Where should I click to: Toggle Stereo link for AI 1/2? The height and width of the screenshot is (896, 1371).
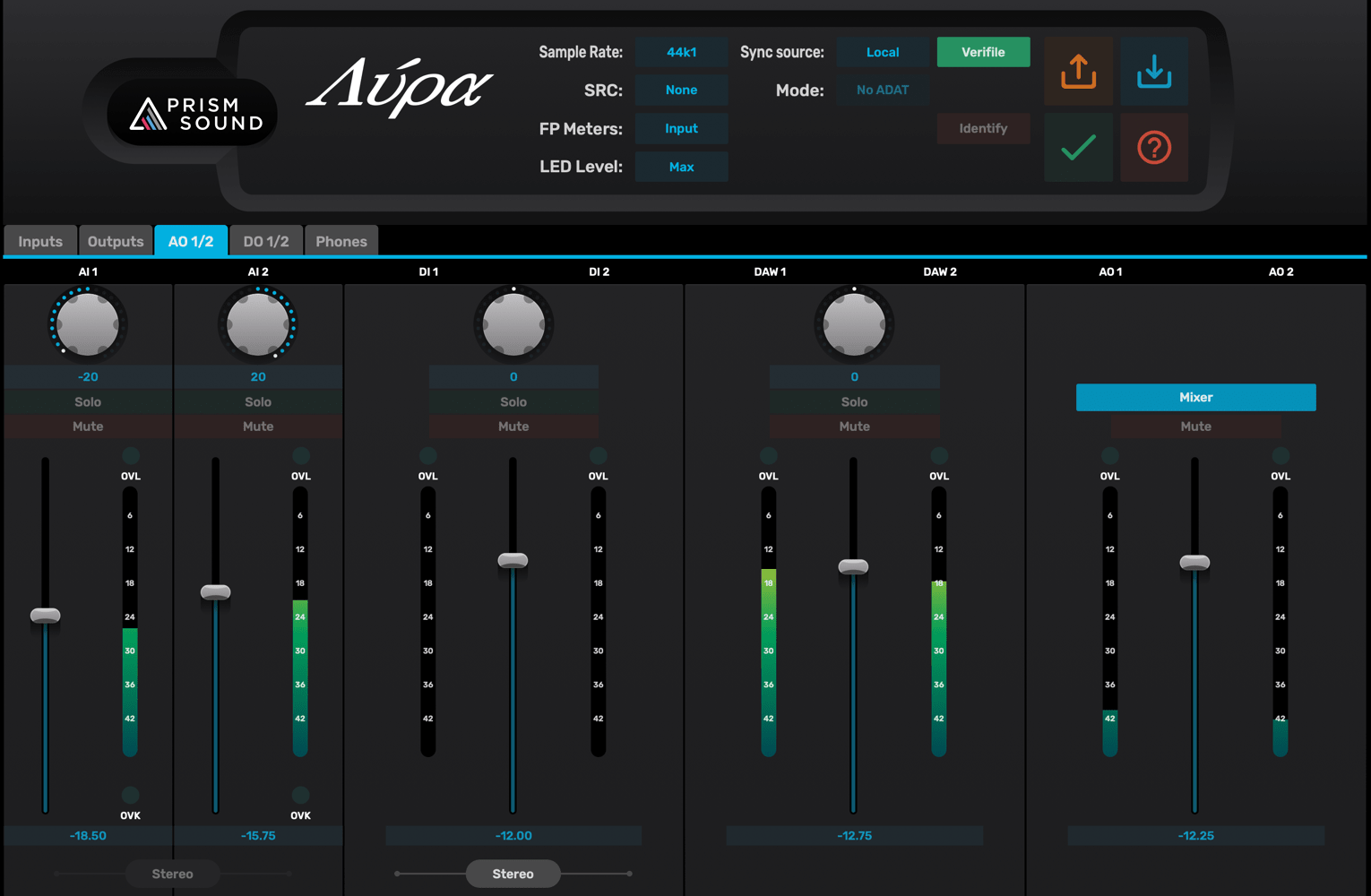[x=173, y=874]
